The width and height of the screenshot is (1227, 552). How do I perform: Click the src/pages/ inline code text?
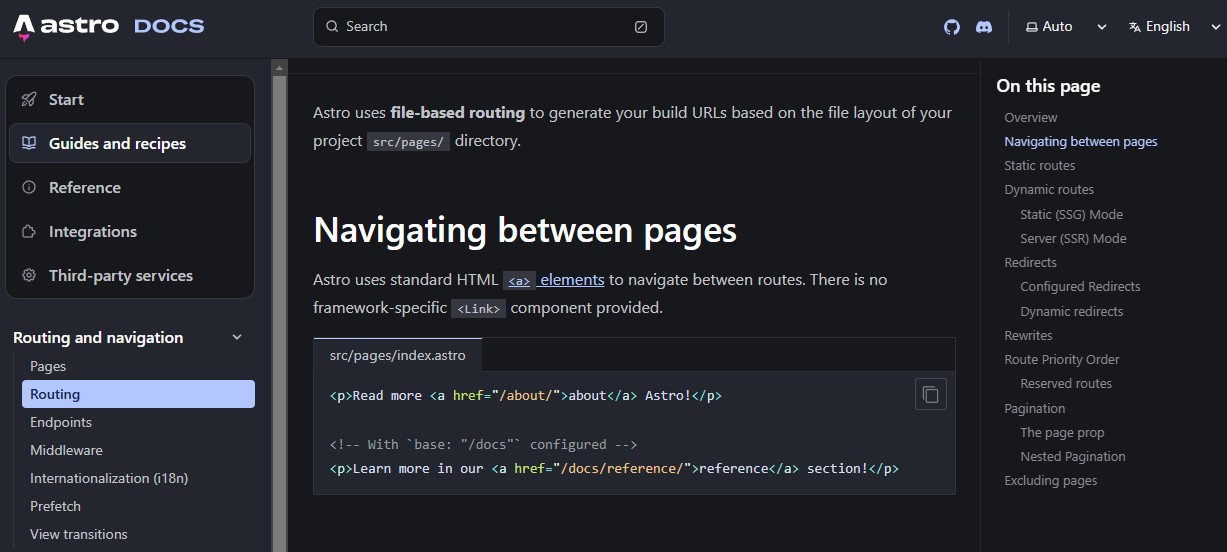408,142
